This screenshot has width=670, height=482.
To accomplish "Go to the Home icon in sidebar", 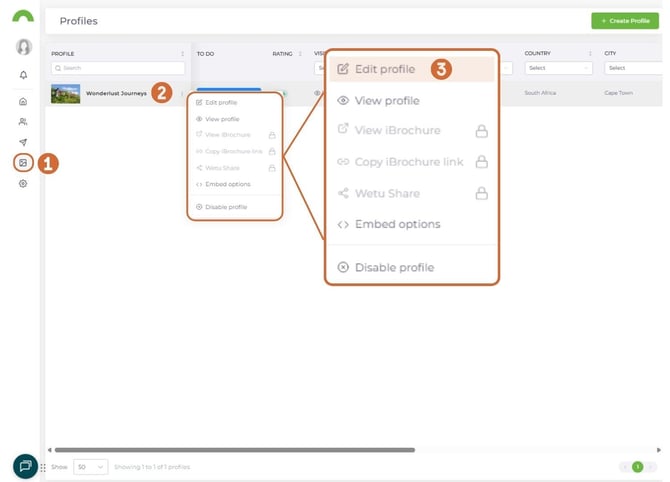I will pyautogui.click(x=23, y=101).
